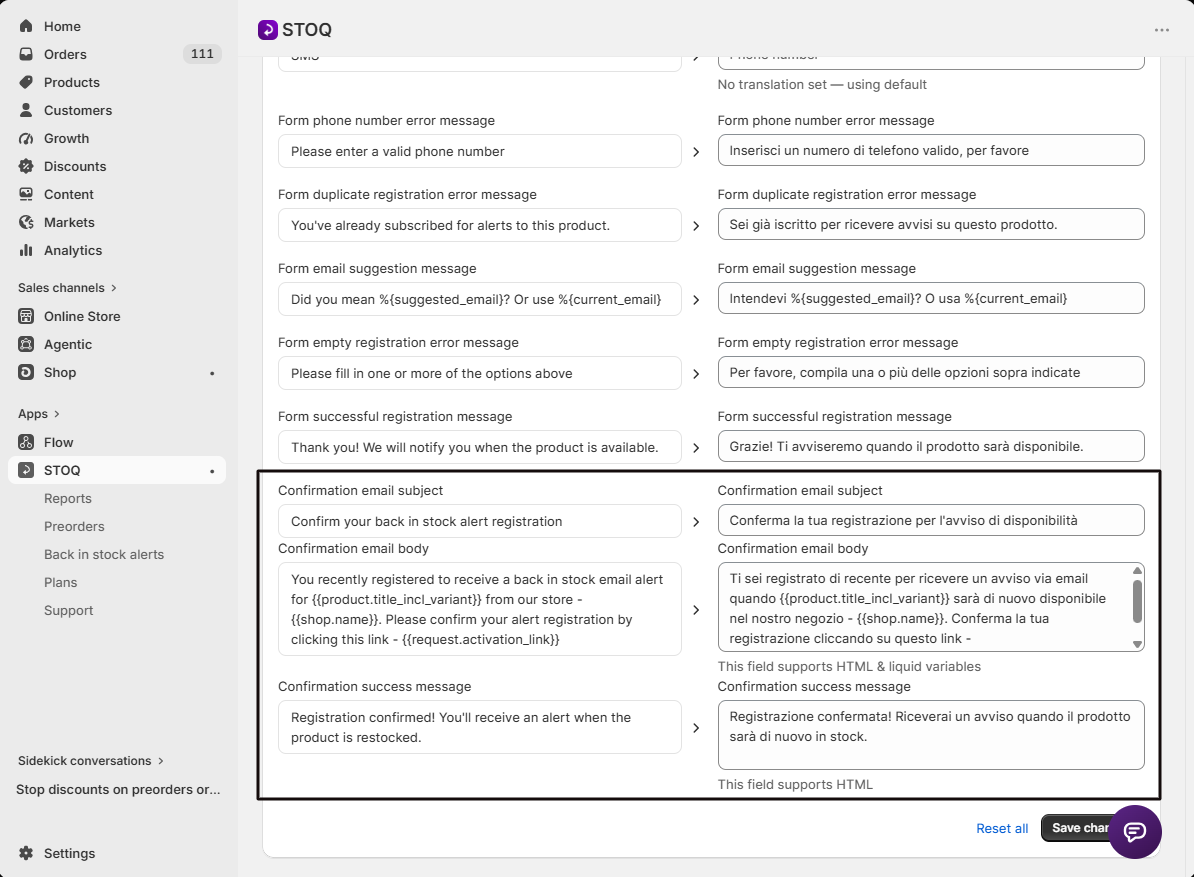
Task: Click the Flow app icon
Action: (26, 442)
